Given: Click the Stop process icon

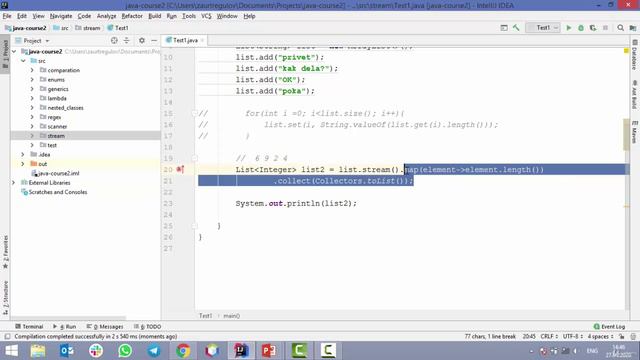Looking at the screenshot, I should (605, 28).
